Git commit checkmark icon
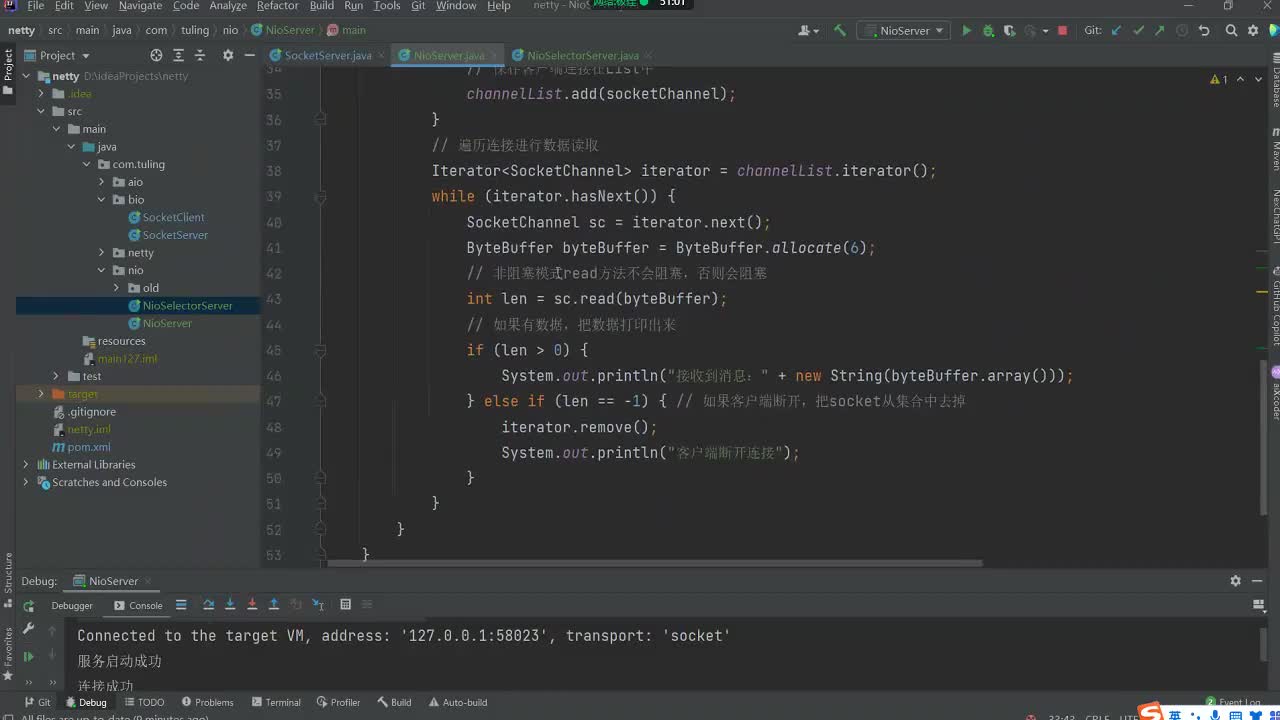This screenshot has height=720, width=1280. [1138, 31]
